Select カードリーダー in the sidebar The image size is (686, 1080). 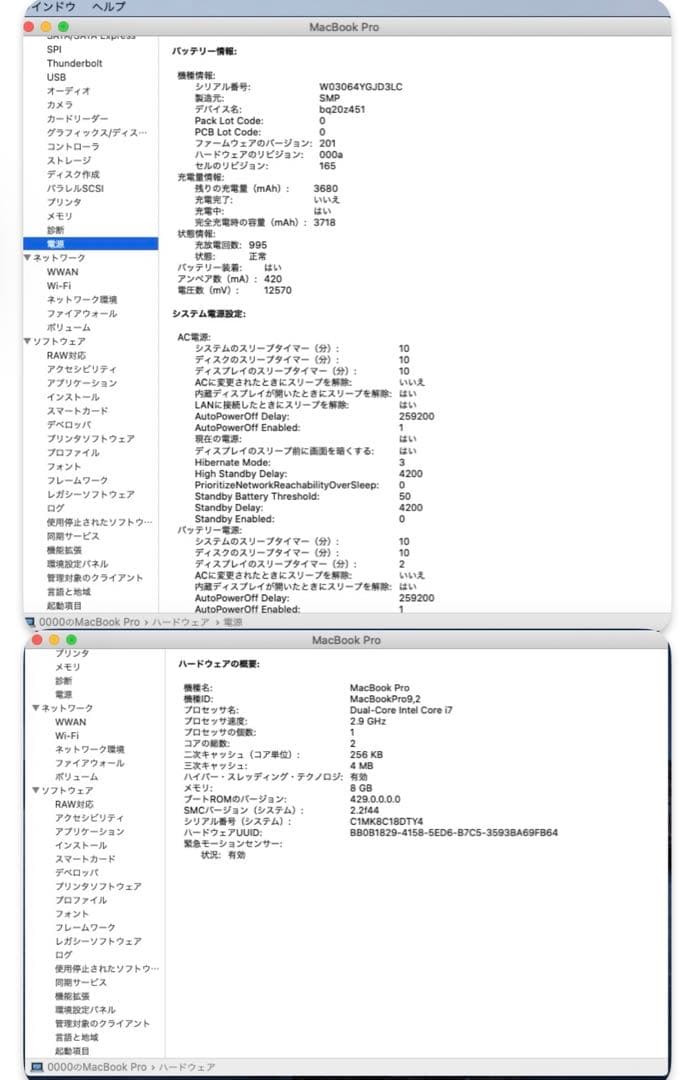[x=77, y=118]
